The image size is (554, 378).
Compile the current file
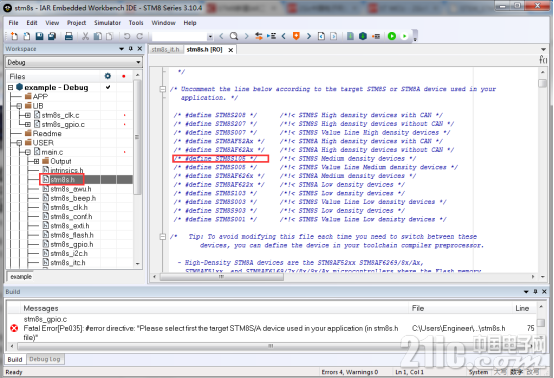pyautogui.click(x=350, y=36)
